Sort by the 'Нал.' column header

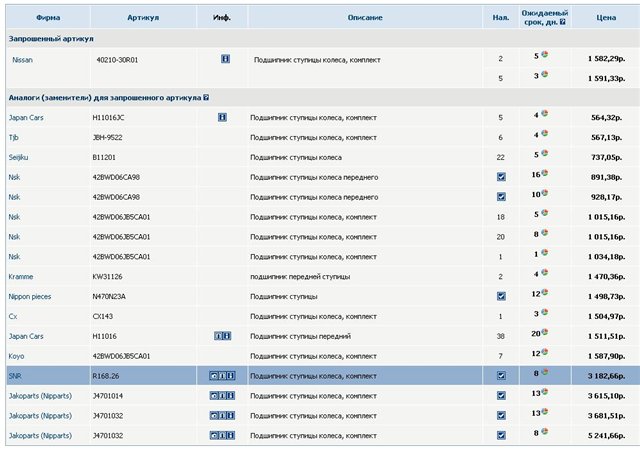pos(500,18)
